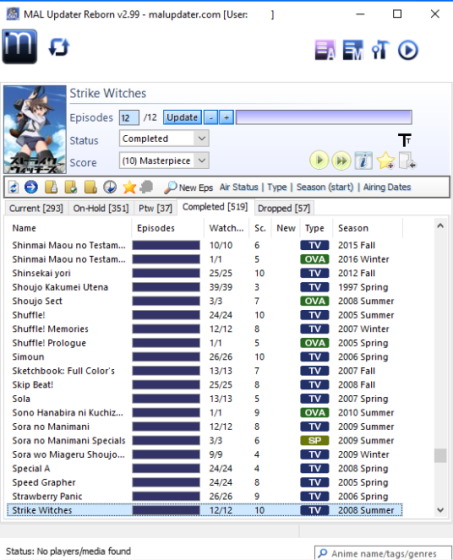Select the Shuffle! Memories row
This screenshot has width=453, height=560.
(x=204, y=329)
